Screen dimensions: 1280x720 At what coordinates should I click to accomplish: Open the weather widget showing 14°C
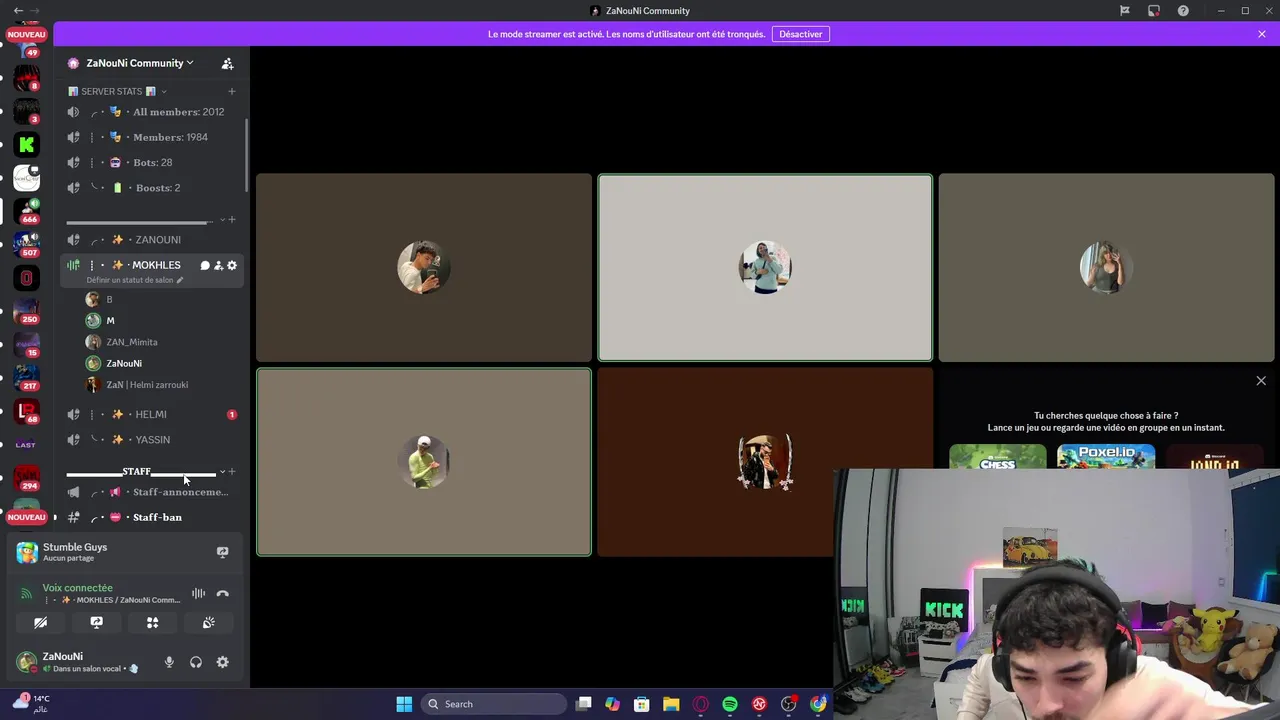(x=30, y=703)
